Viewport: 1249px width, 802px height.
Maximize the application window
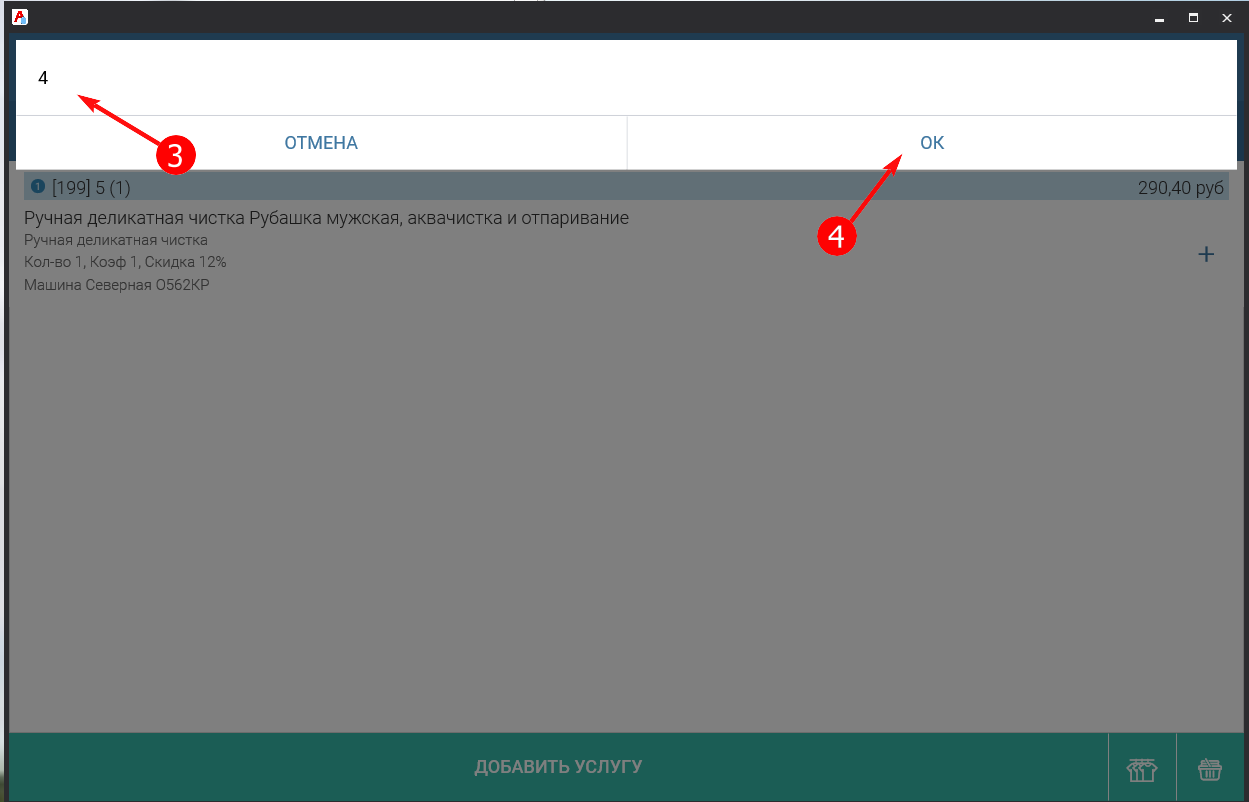1193,18
